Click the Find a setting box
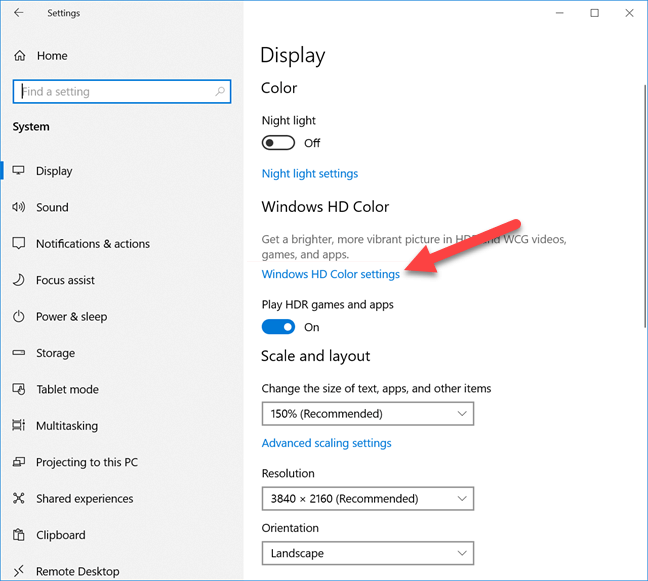The width and height of the screenshot is (648, 581). (122, 91)
